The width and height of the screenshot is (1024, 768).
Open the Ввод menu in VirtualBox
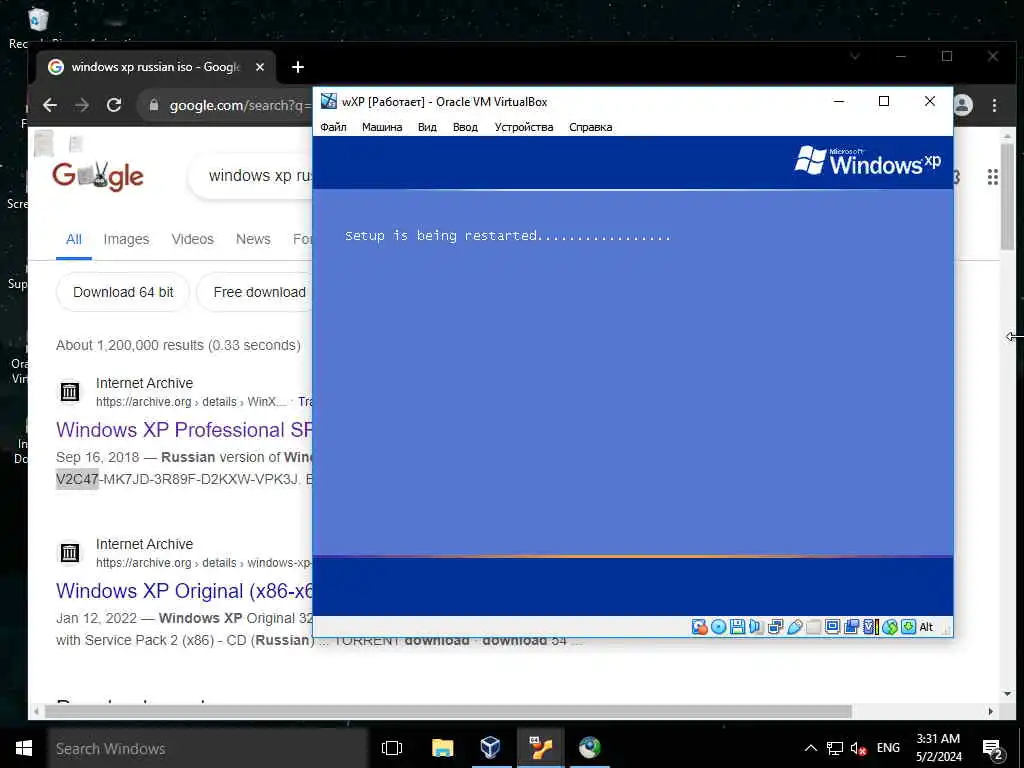pyautogui.click(x=465, y=127)
